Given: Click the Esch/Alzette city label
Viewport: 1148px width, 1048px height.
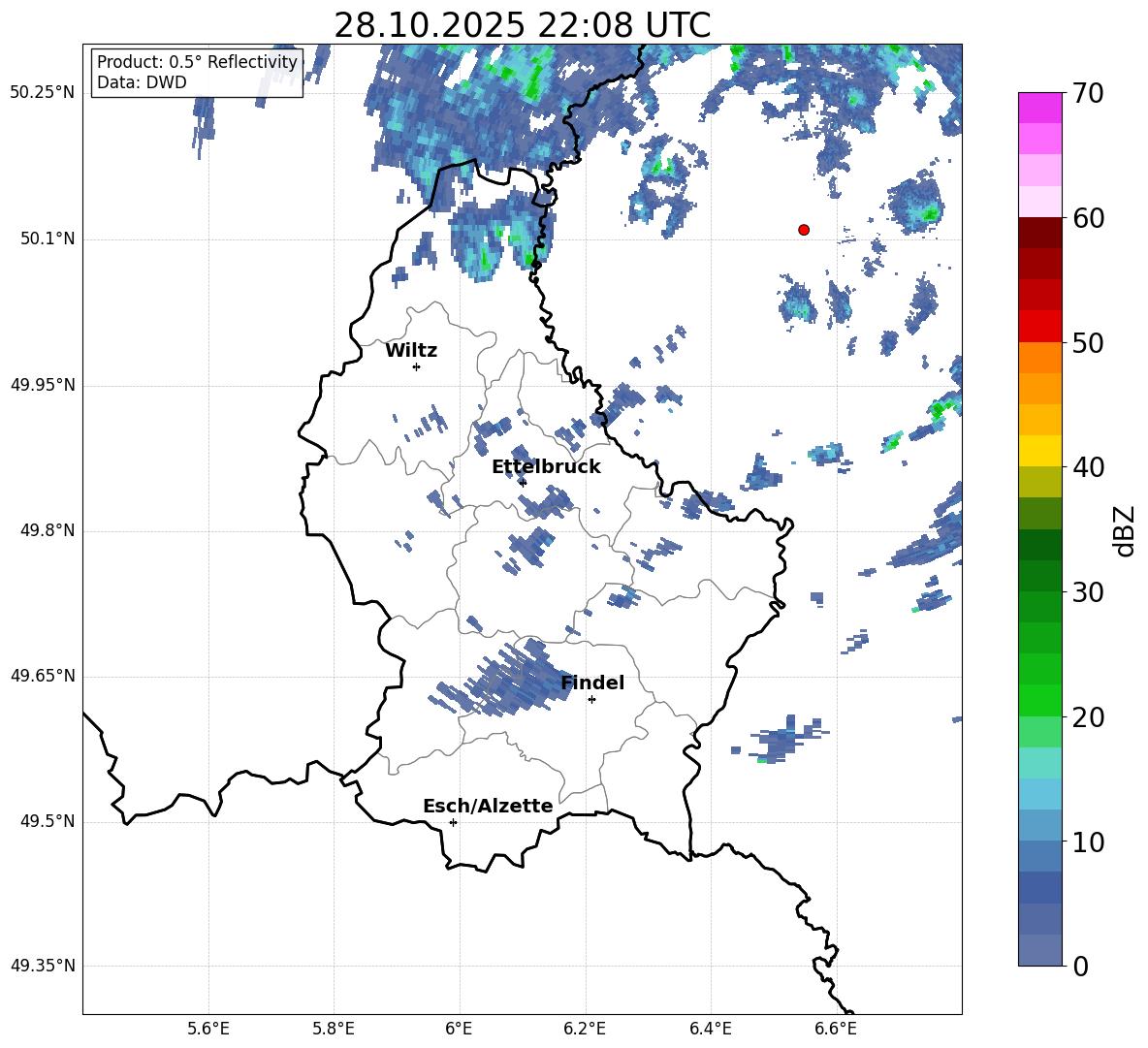Looking at the screenshot, I should [x=488, y=806].
